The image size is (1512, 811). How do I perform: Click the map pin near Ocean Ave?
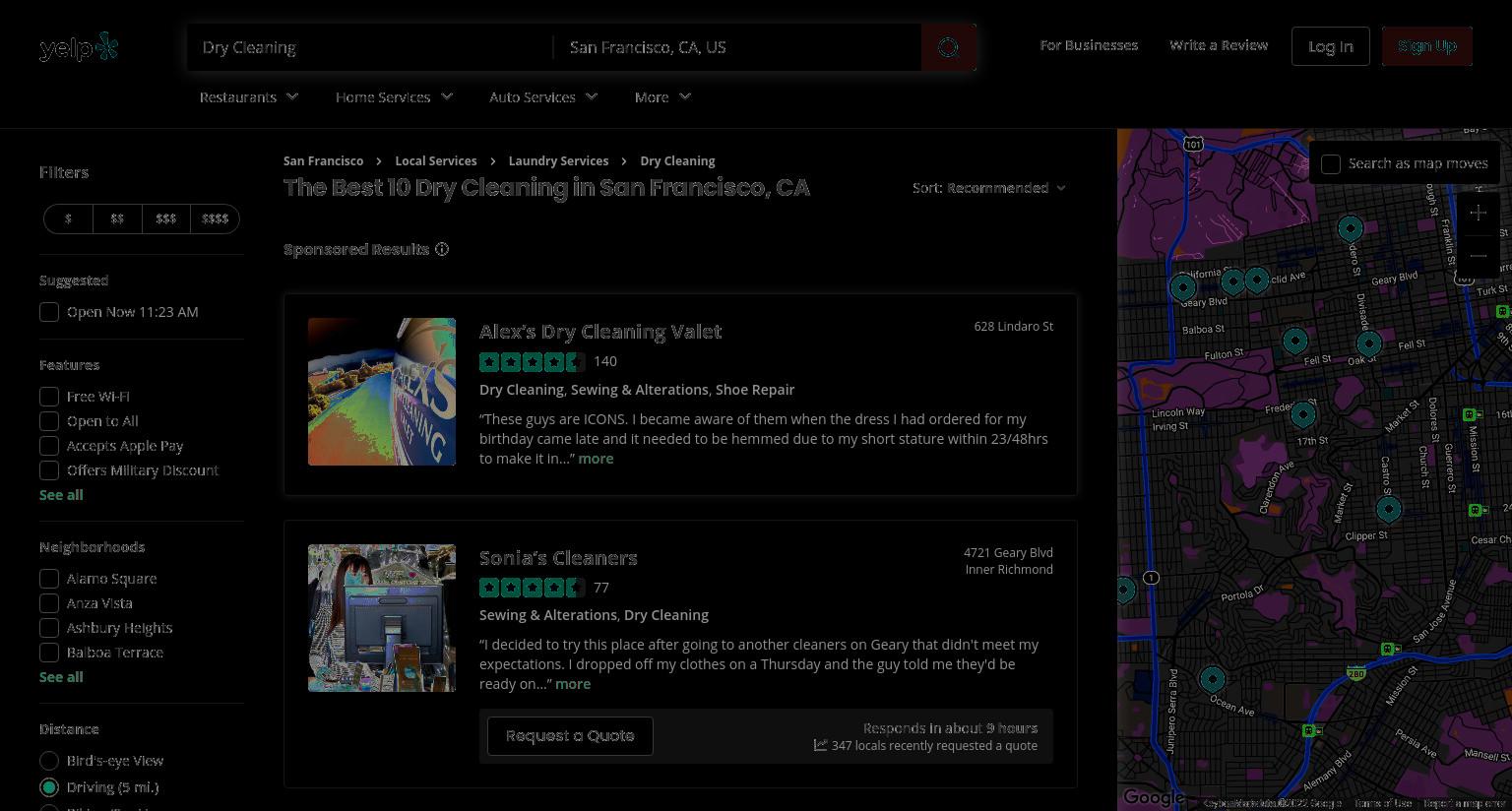point(1213,679)
